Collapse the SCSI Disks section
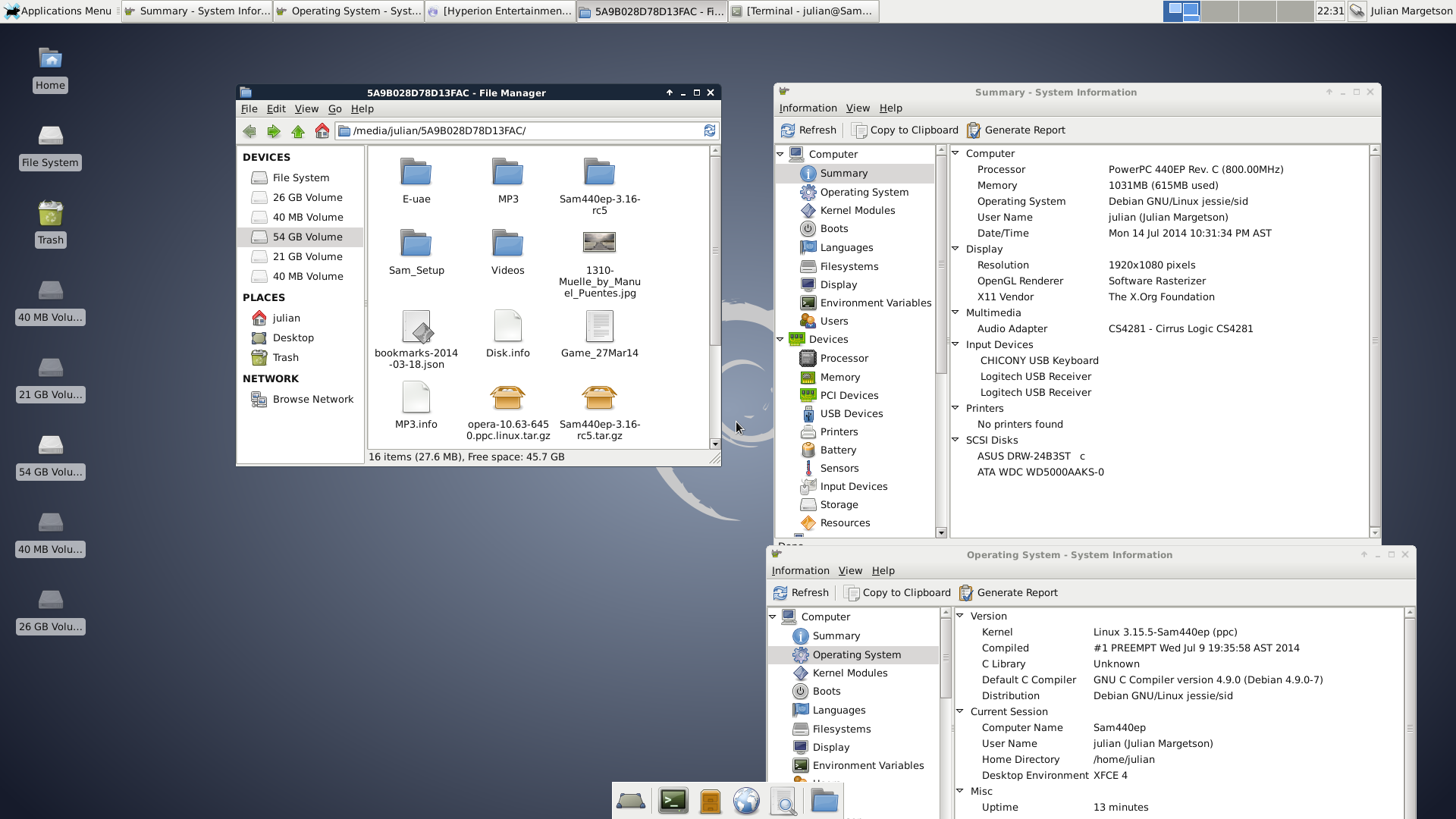Viewport: 1456px width, 819px height. (955, 440)
